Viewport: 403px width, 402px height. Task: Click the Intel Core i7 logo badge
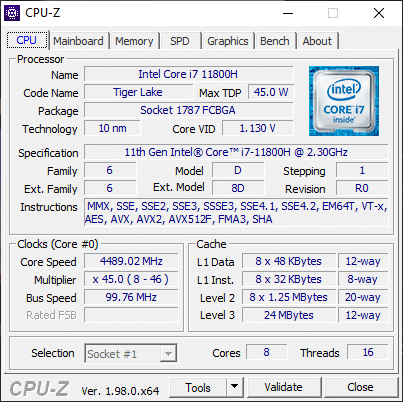(344, 101)
